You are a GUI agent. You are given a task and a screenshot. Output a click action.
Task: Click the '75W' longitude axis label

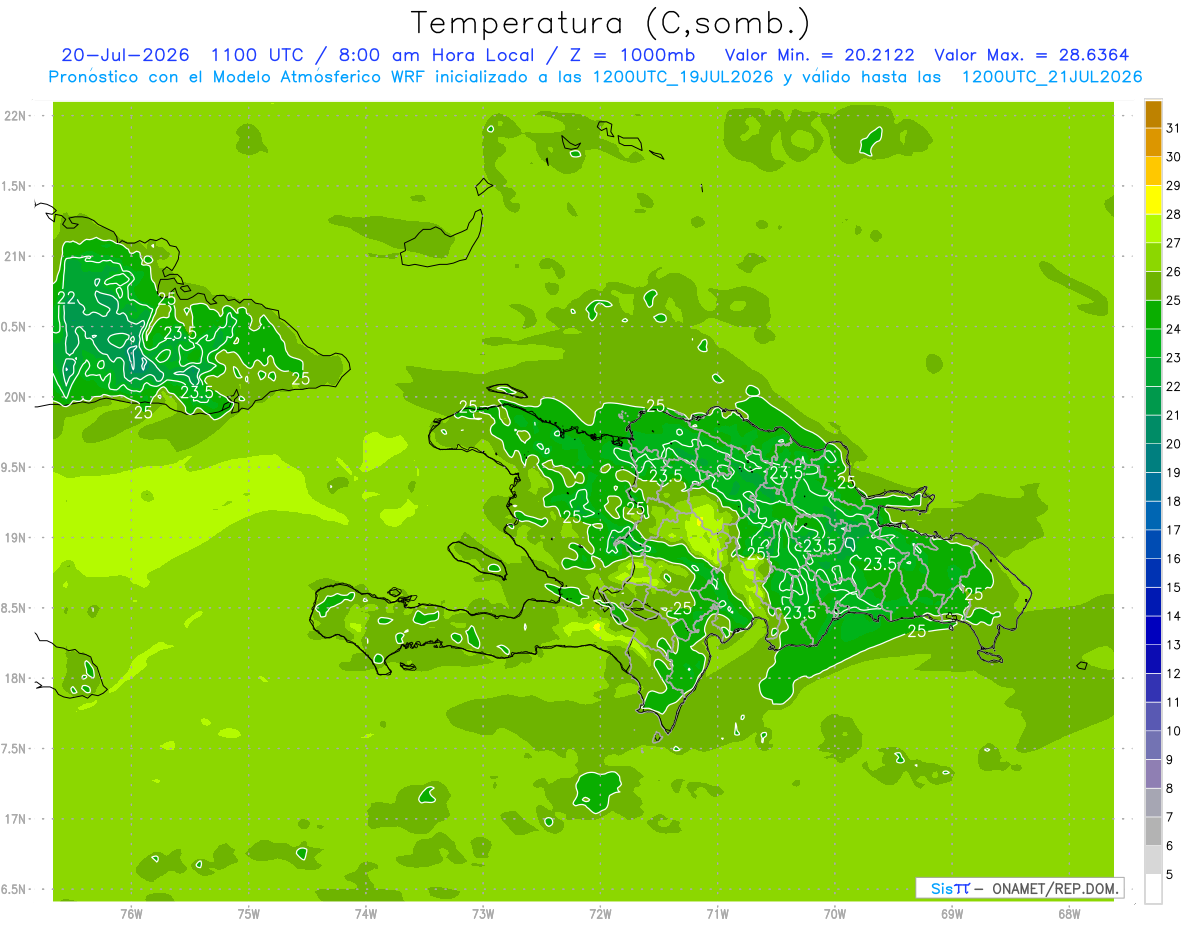[249, 914]
